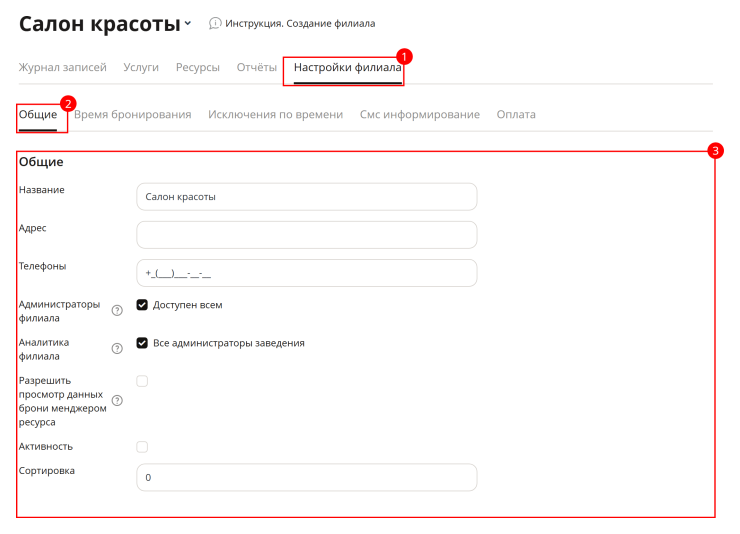Viewport: 740px width, 534px height.
Task: Select the Общие sub-tab
Action: 38,115
